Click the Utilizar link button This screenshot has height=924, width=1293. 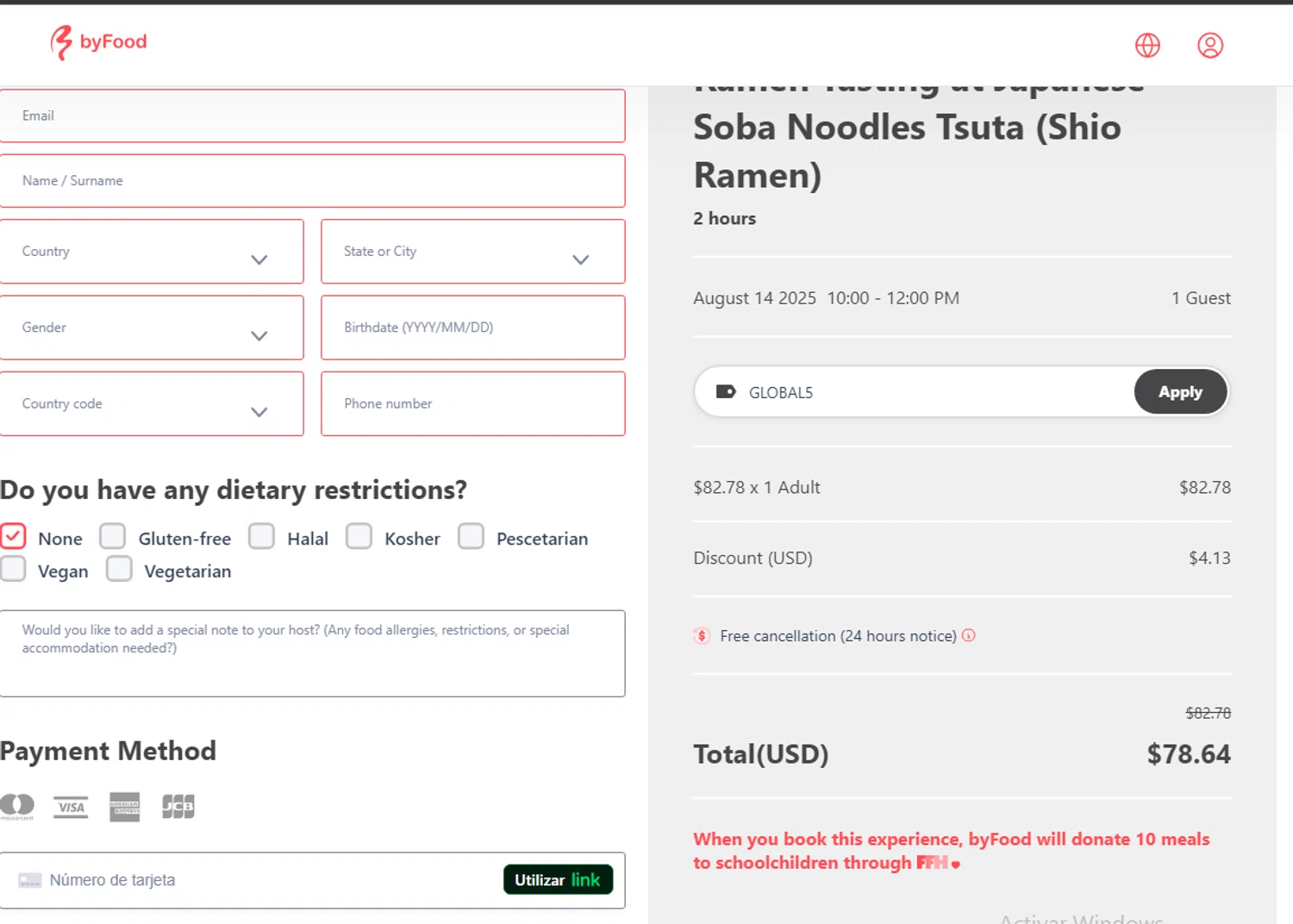[558, 880]
